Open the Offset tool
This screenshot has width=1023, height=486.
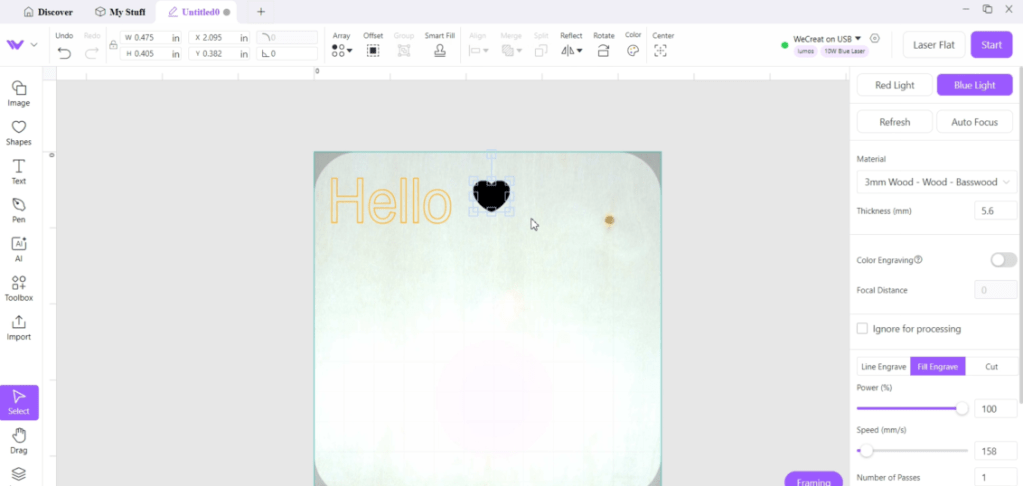373,50
